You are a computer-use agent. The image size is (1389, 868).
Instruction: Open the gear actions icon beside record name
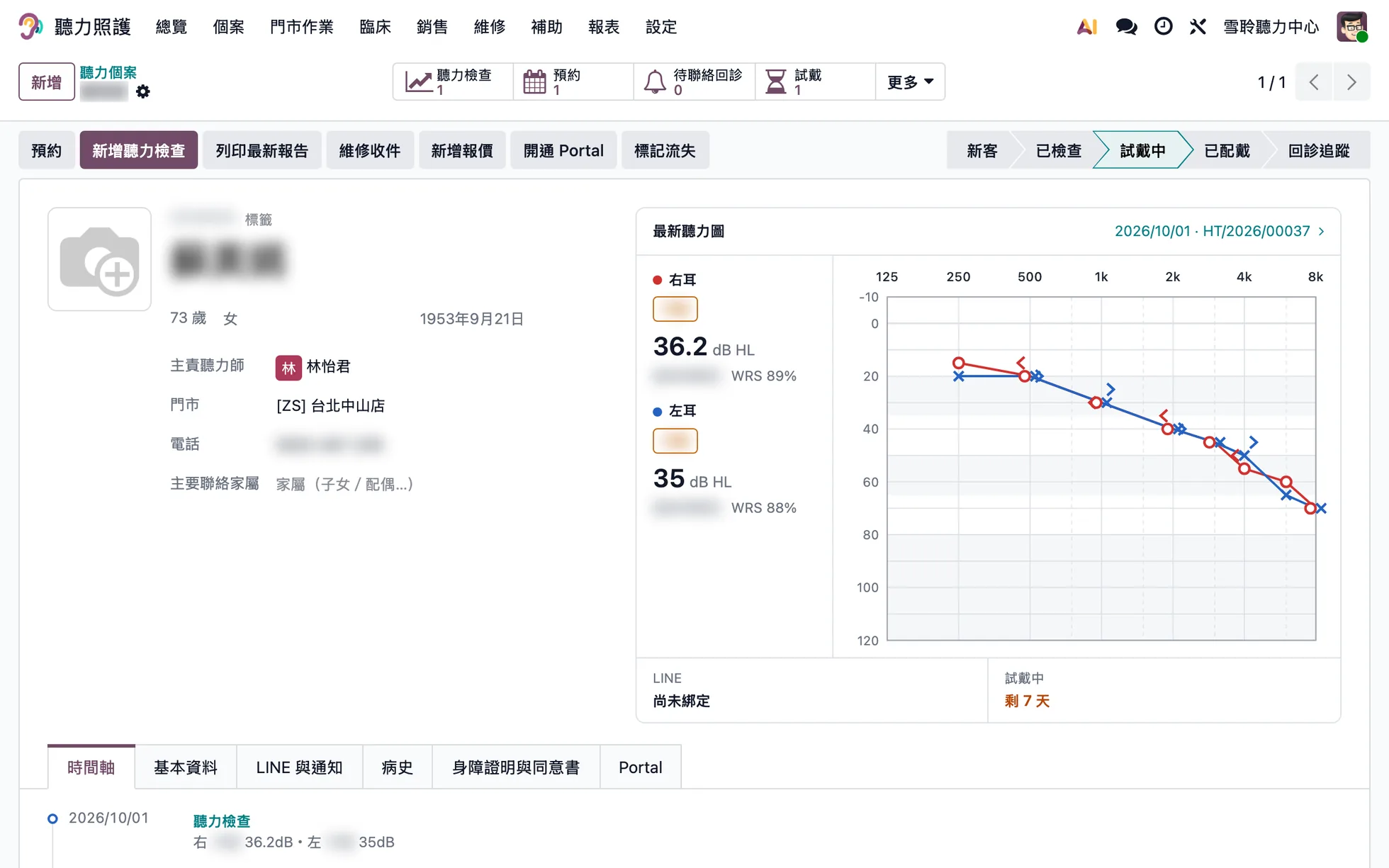point(142,91)
